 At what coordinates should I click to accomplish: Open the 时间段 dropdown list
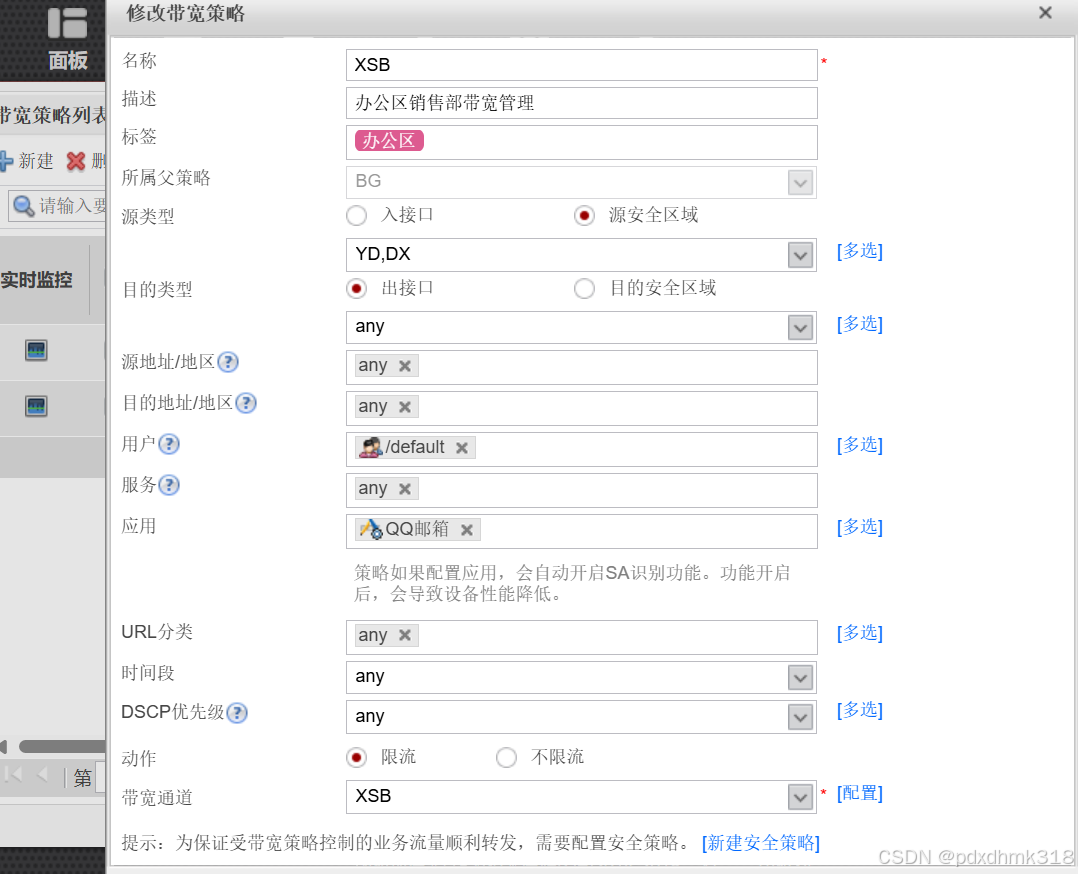(800, 677)
